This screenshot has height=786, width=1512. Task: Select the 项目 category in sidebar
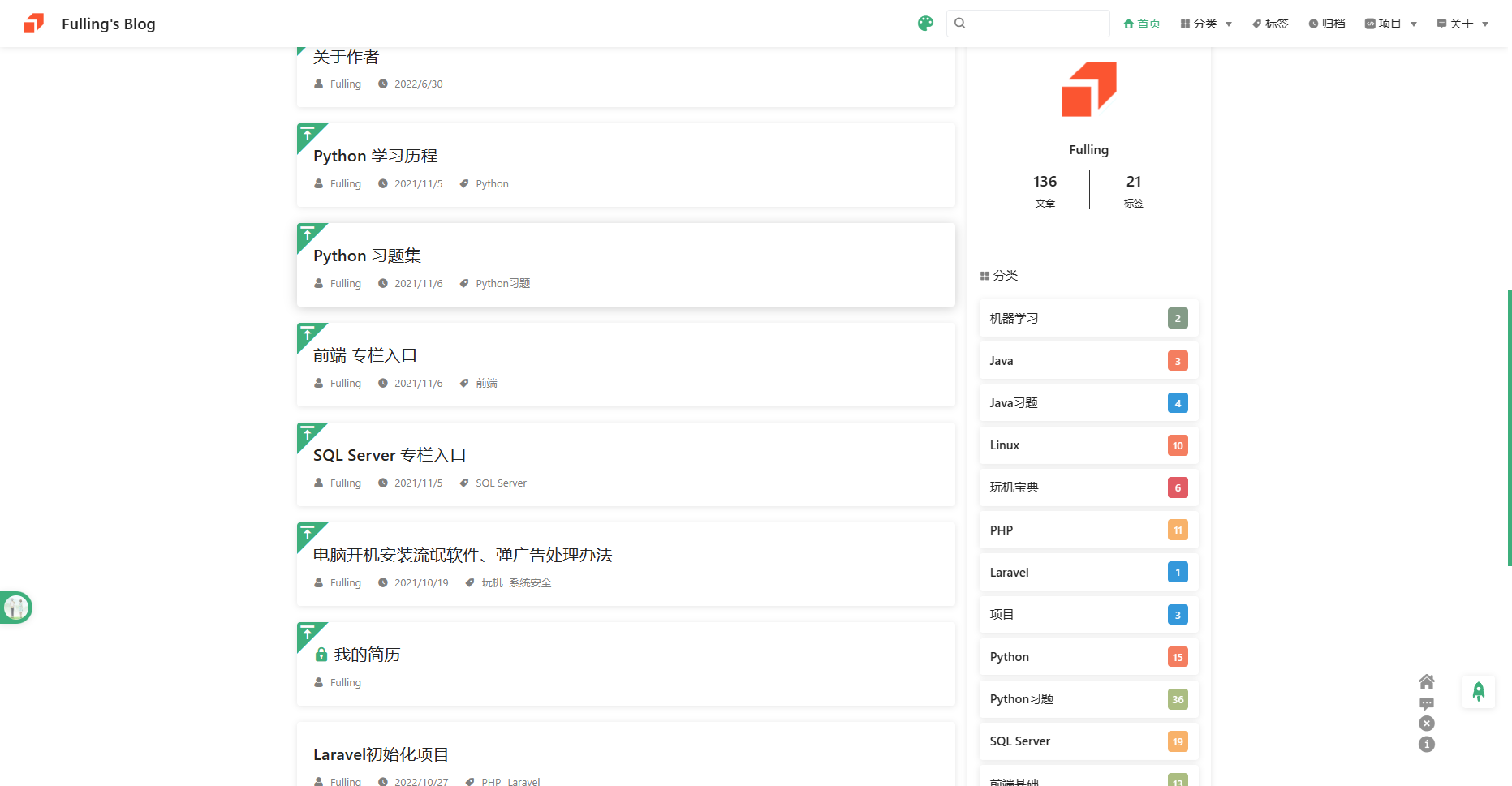point(1089,614)
